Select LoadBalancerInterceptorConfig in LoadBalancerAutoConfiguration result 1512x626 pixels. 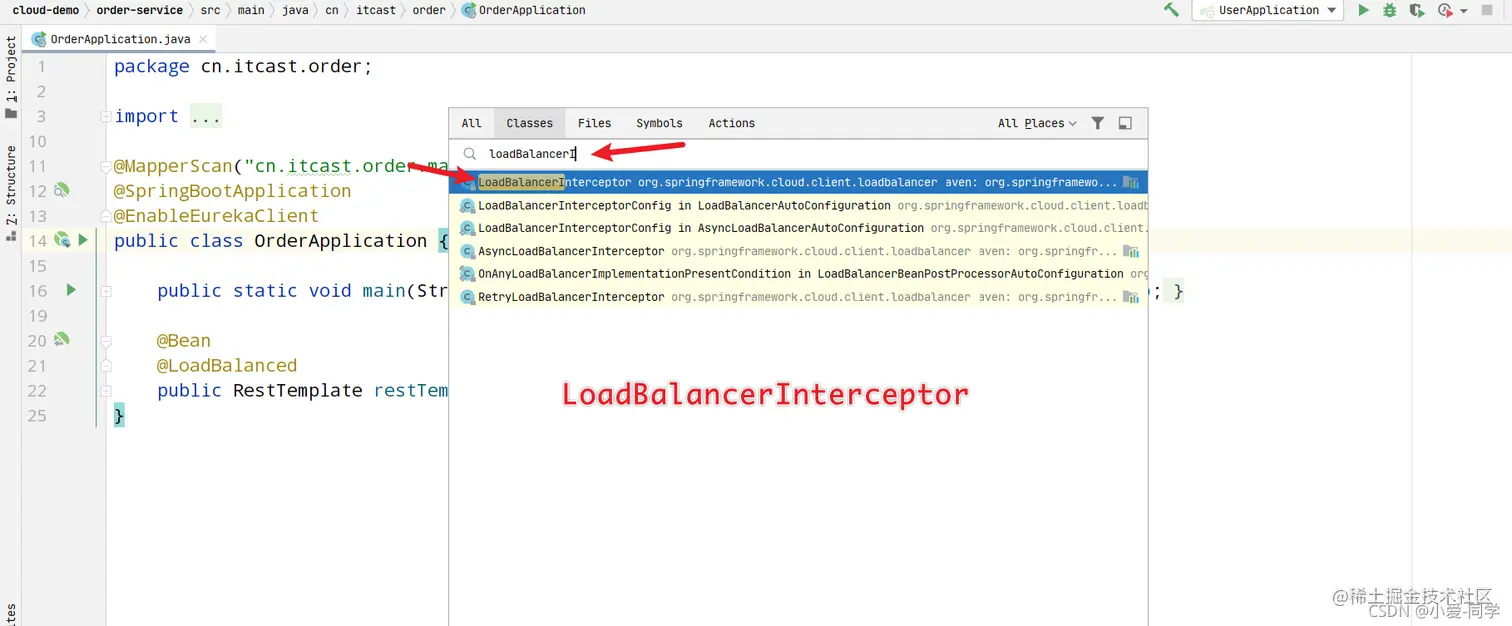(x=798, y=205)
